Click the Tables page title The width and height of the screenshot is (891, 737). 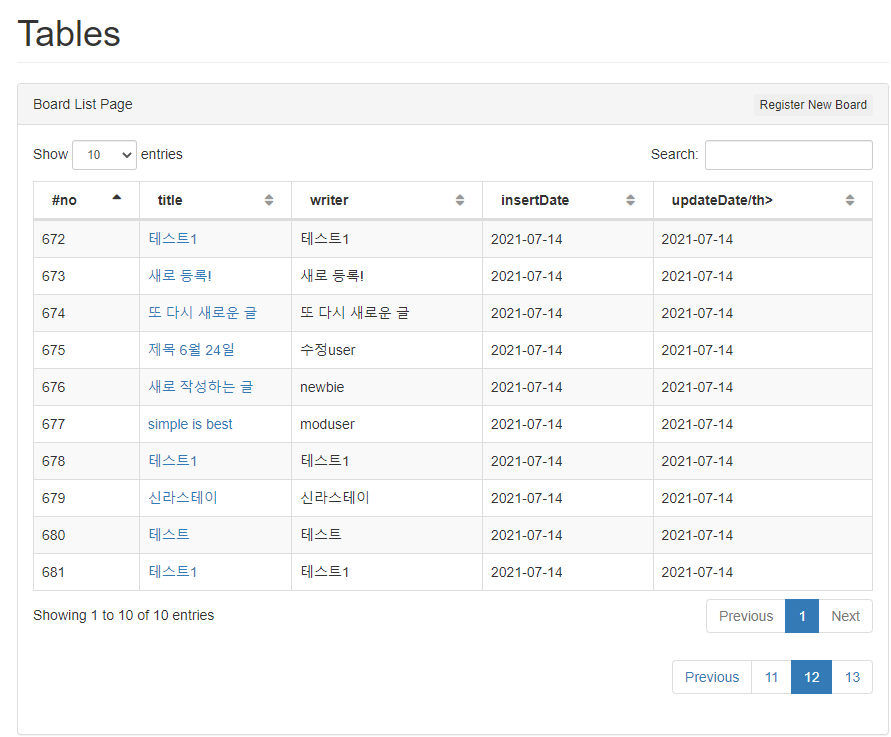coord(69,34)
